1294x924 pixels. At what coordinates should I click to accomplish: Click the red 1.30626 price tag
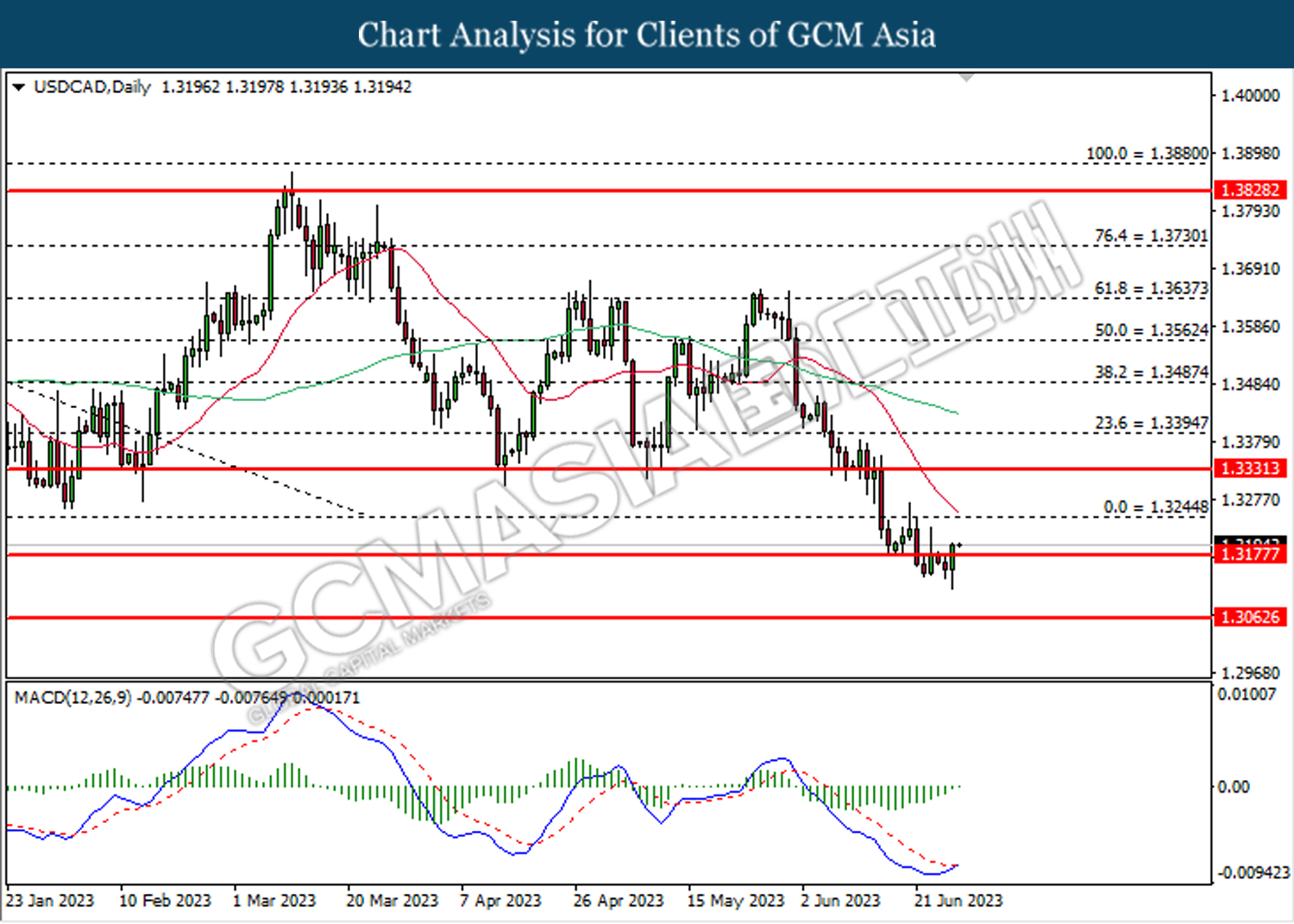(1250, 617)
